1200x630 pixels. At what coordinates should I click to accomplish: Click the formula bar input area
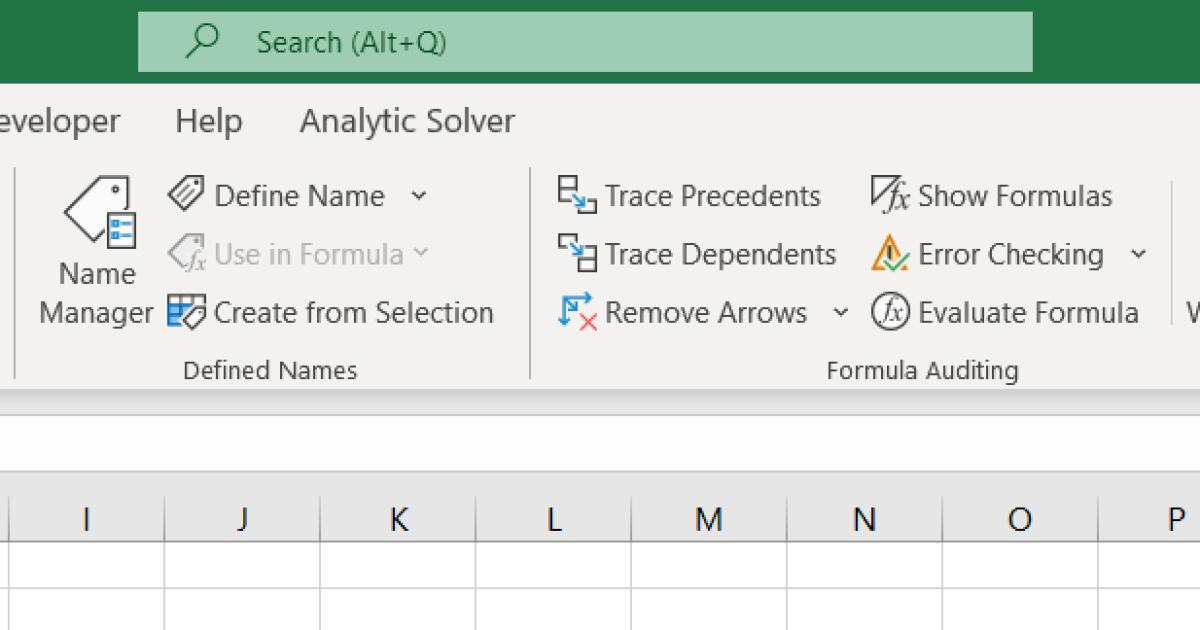(600, 443)
